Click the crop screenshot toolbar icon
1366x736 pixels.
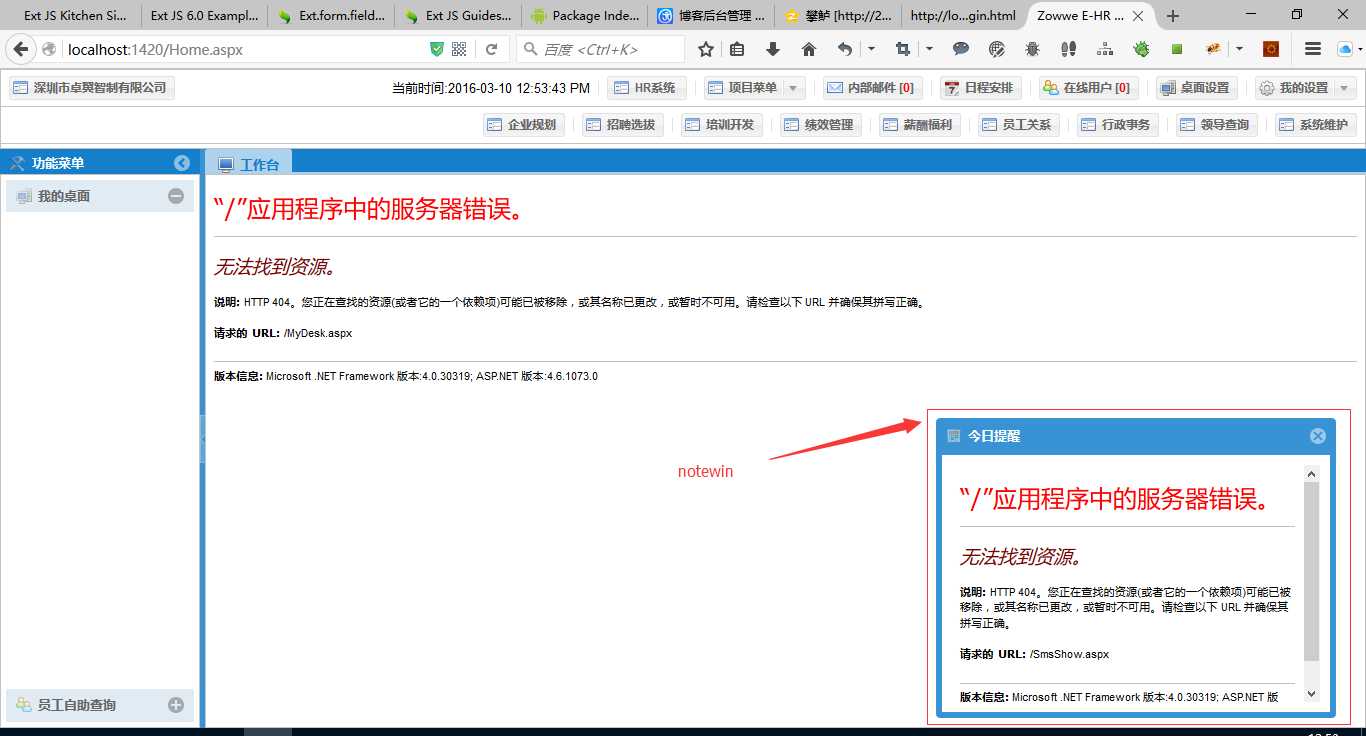pos(903,49)
